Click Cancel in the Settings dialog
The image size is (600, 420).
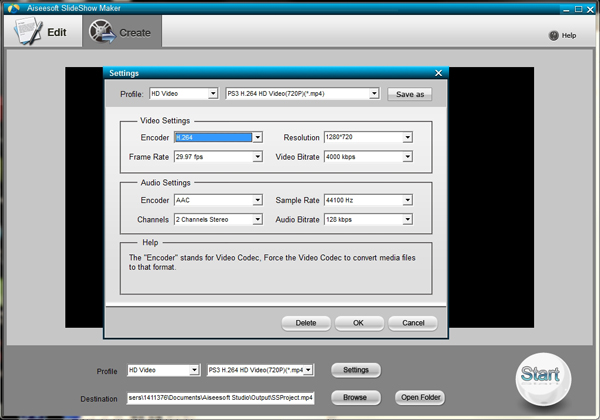click(x=412, y=323)
